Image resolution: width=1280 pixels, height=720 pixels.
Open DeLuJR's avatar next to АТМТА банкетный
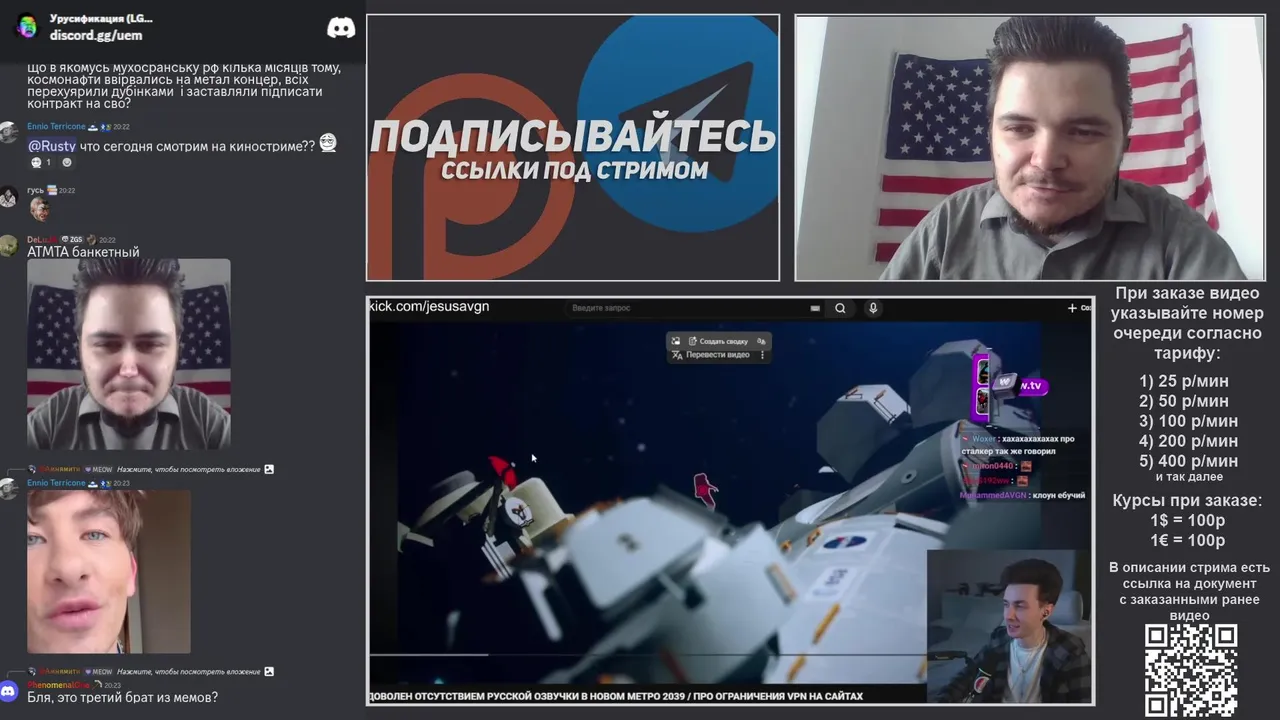[8, 246]
